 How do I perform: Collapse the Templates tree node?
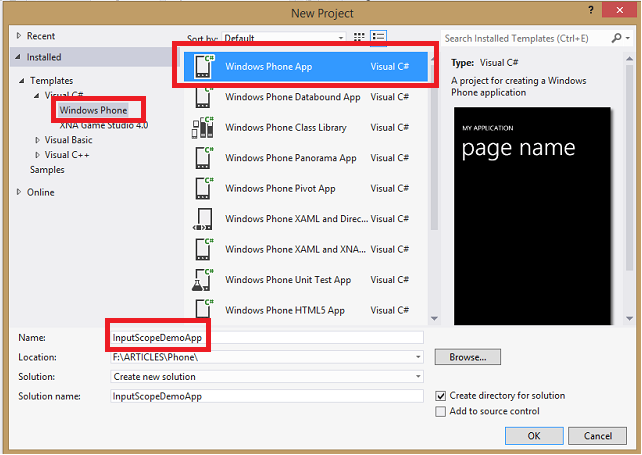22,81
